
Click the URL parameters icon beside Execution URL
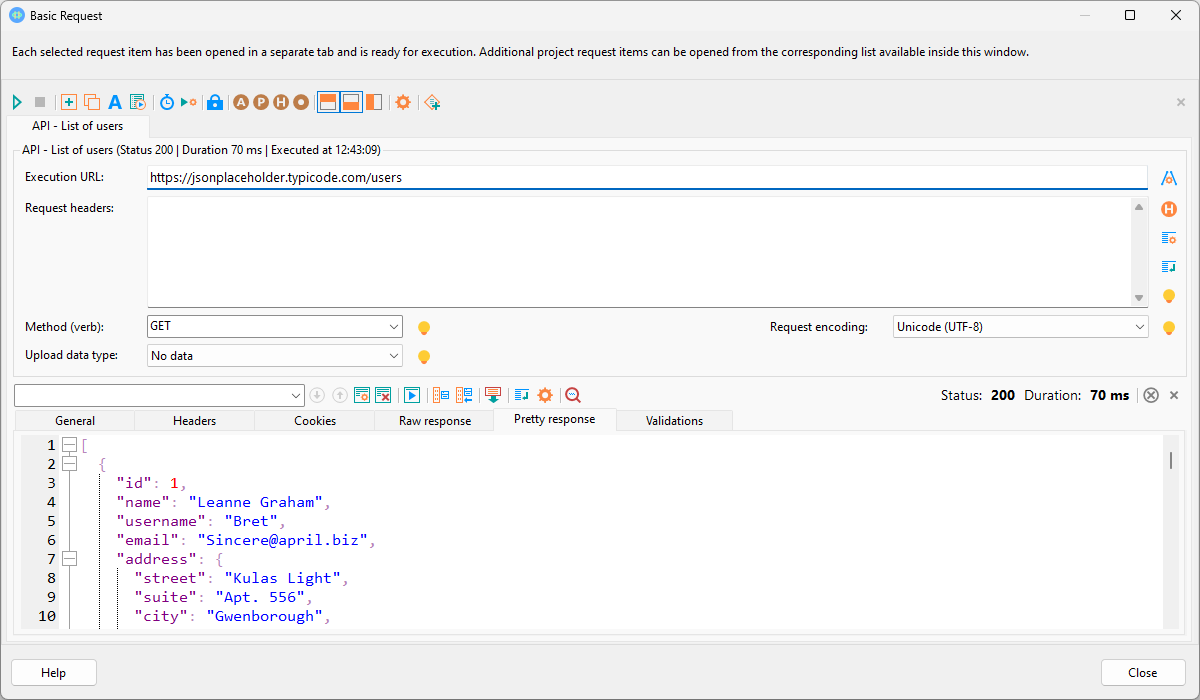1168,178
